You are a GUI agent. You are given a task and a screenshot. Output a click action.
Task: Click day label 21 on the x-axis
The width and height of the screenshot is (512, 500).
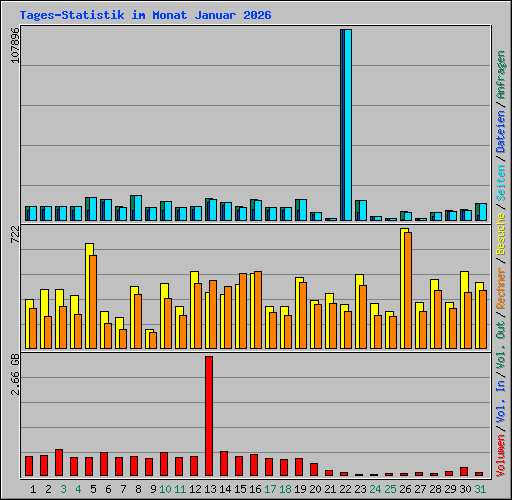(330, 489)
